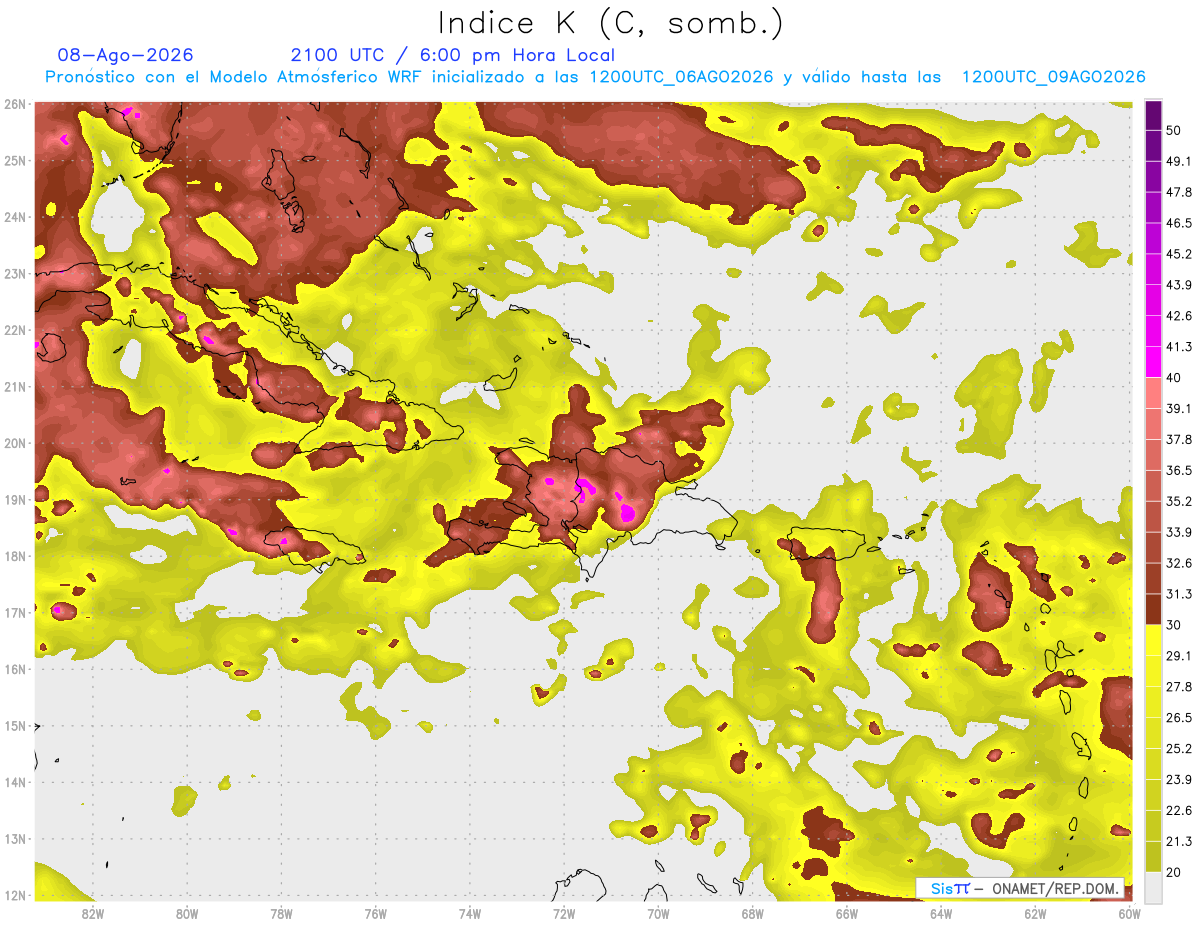Click the longitude label "74W"
Image resolution: width=1200 pixels, height=927 pixels.
(x=469, y=913)
